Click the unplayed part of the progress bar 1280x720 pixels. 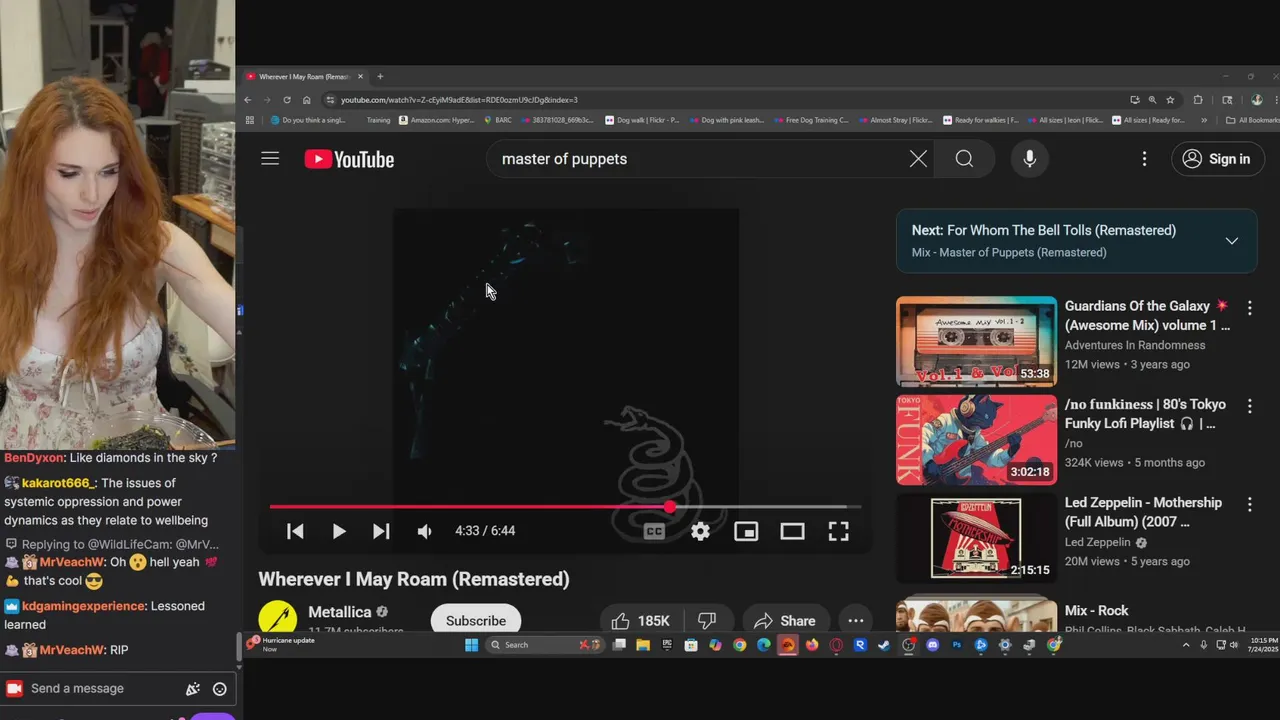768,507
